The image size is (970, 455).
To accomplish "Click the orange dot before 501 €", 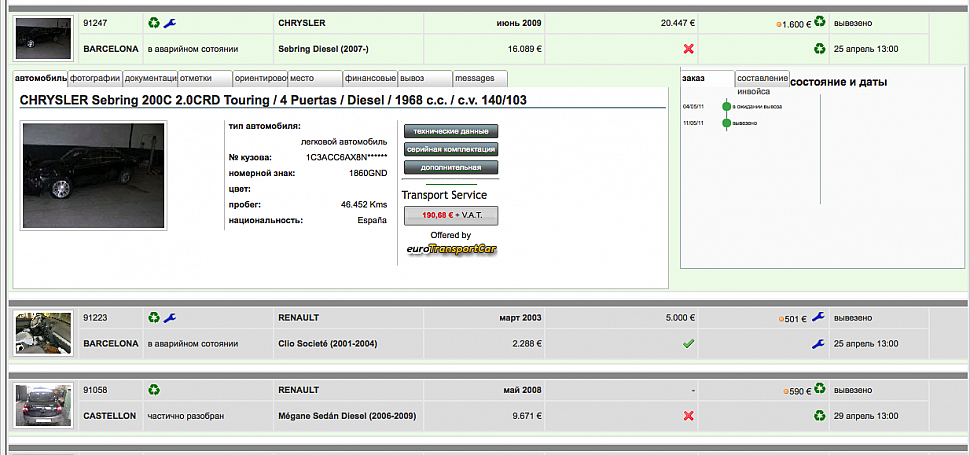I will (x=781, y=320).
